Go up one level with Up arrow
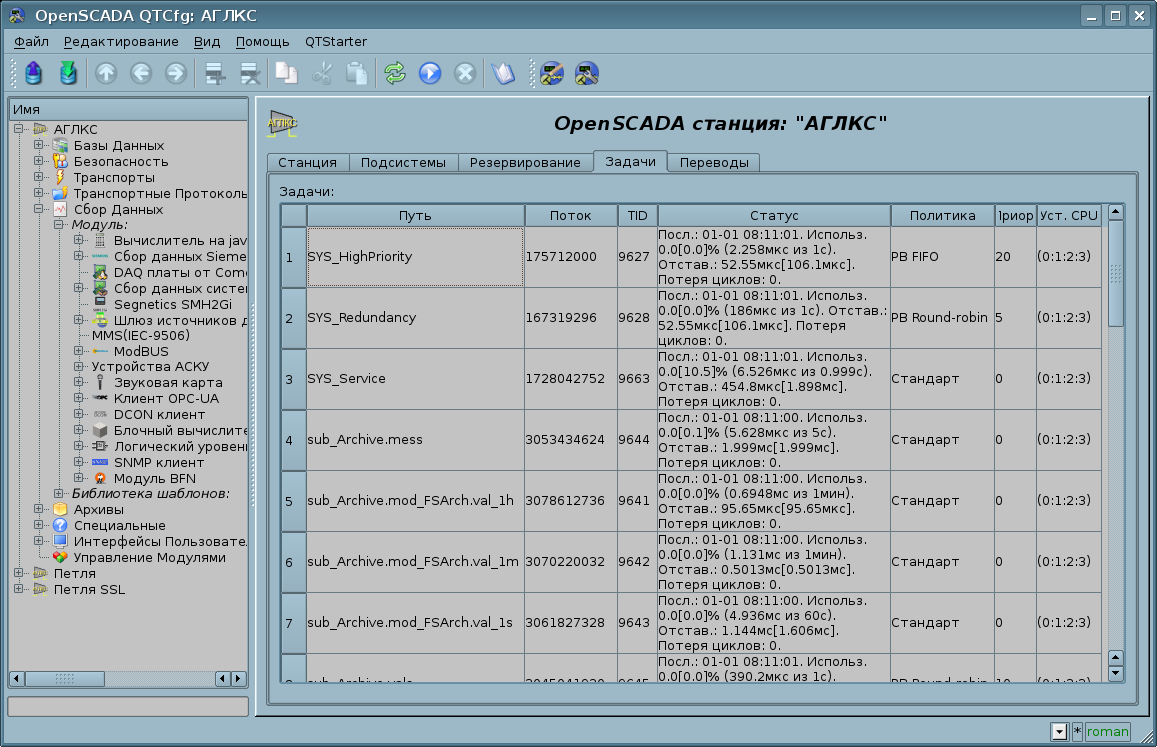This screenshot has height=747, width=1157. click(x=106, y=73)
